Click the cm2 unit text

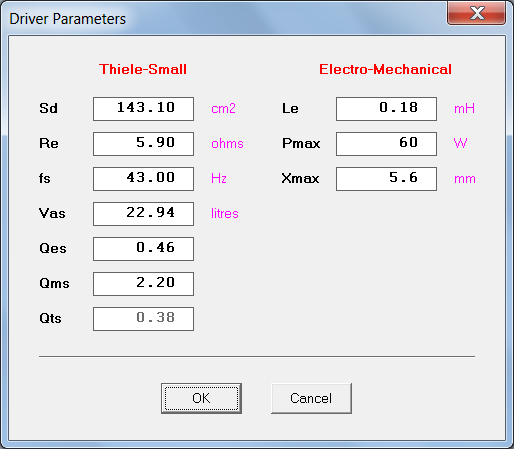click(x=223, y=109)
